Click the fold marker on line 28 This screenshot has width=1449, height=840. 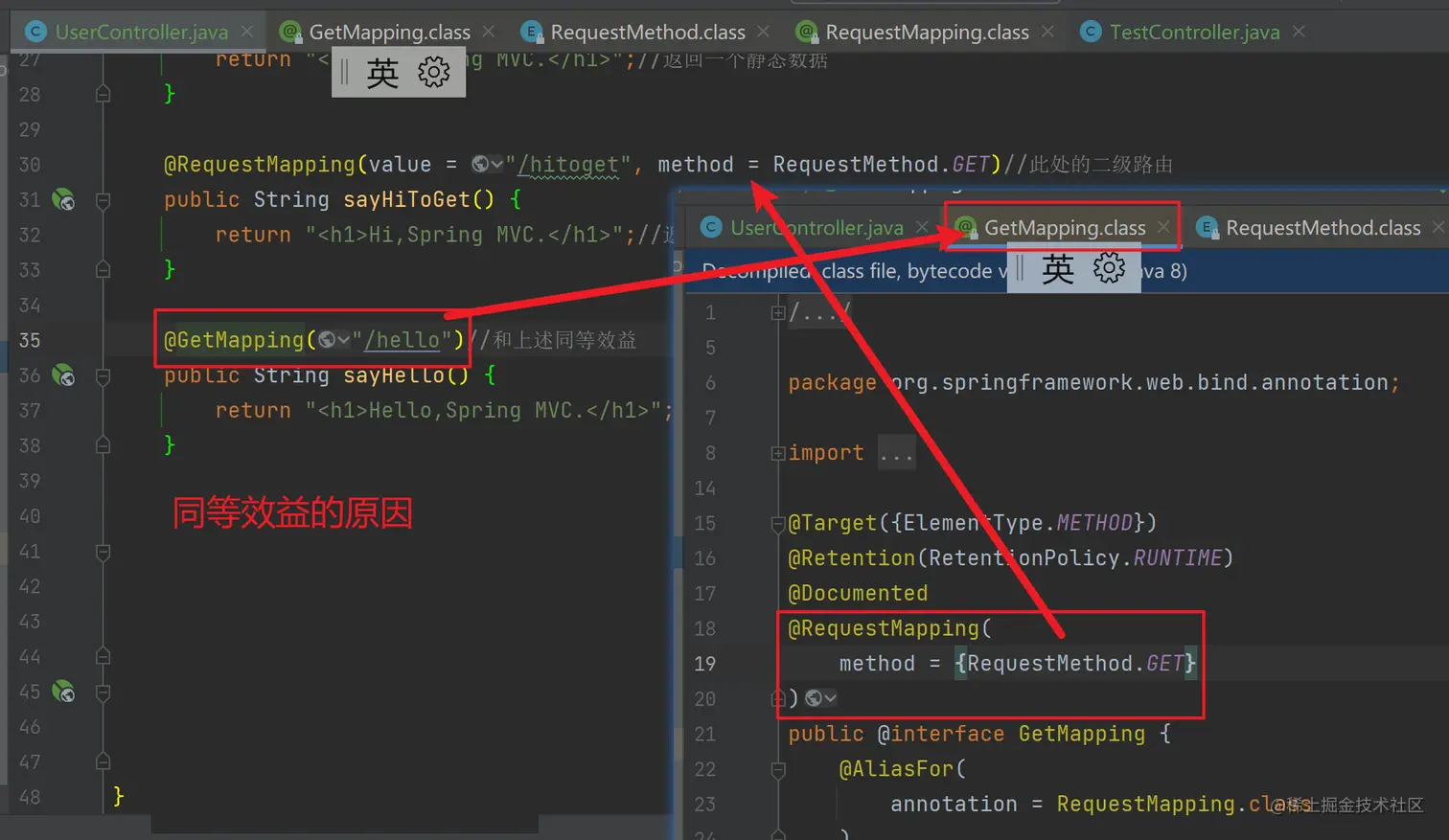click(103, 94)
